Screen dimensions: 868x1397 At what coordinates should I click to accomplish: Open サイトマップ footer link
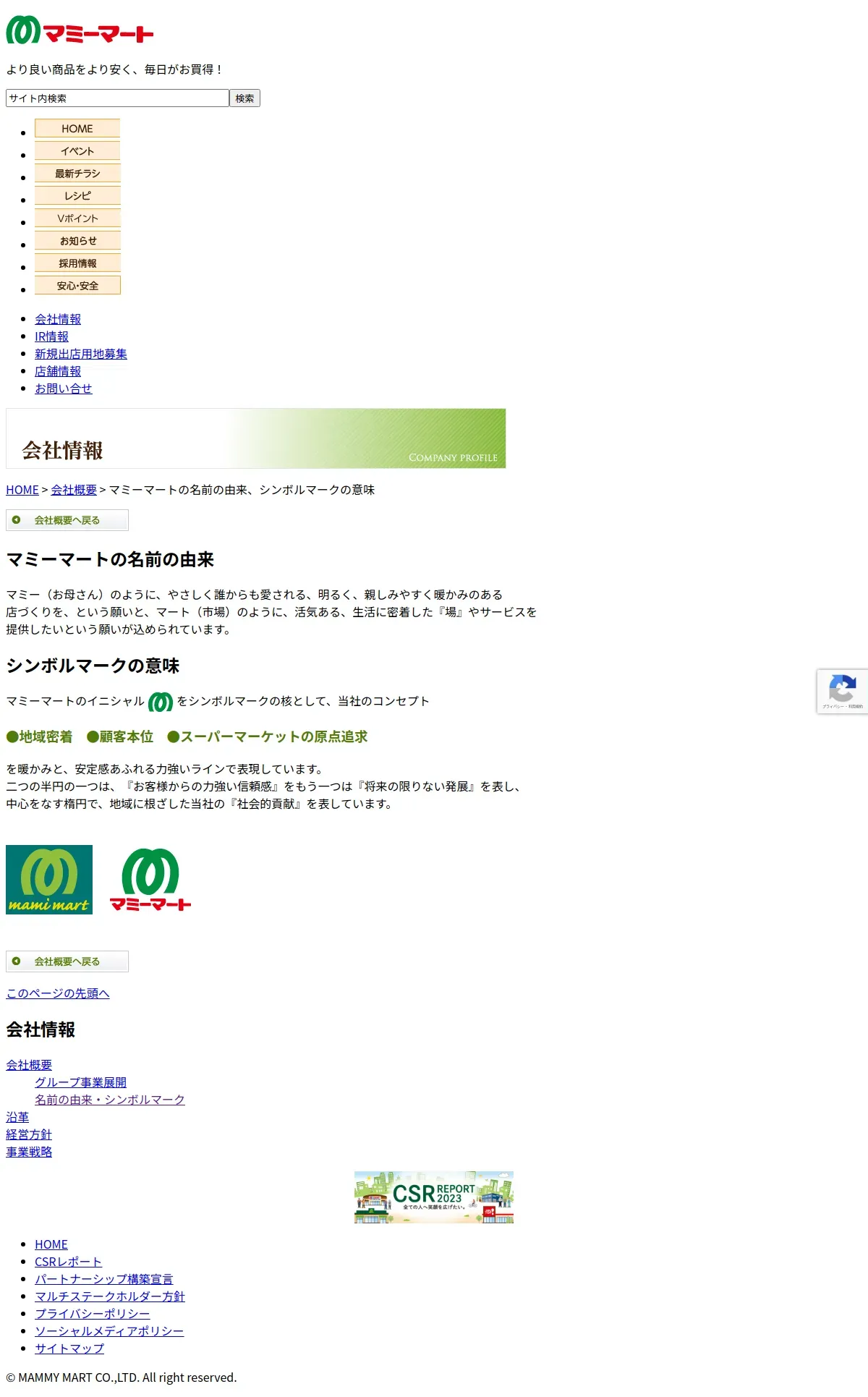(69, 1349)
